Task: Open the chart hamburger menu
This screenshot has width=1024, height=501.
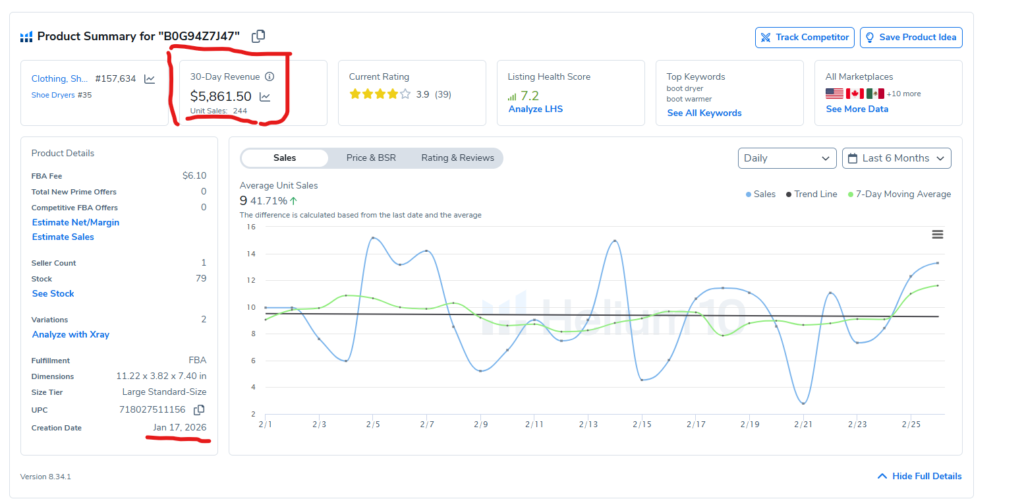Action: pos(937,234)
